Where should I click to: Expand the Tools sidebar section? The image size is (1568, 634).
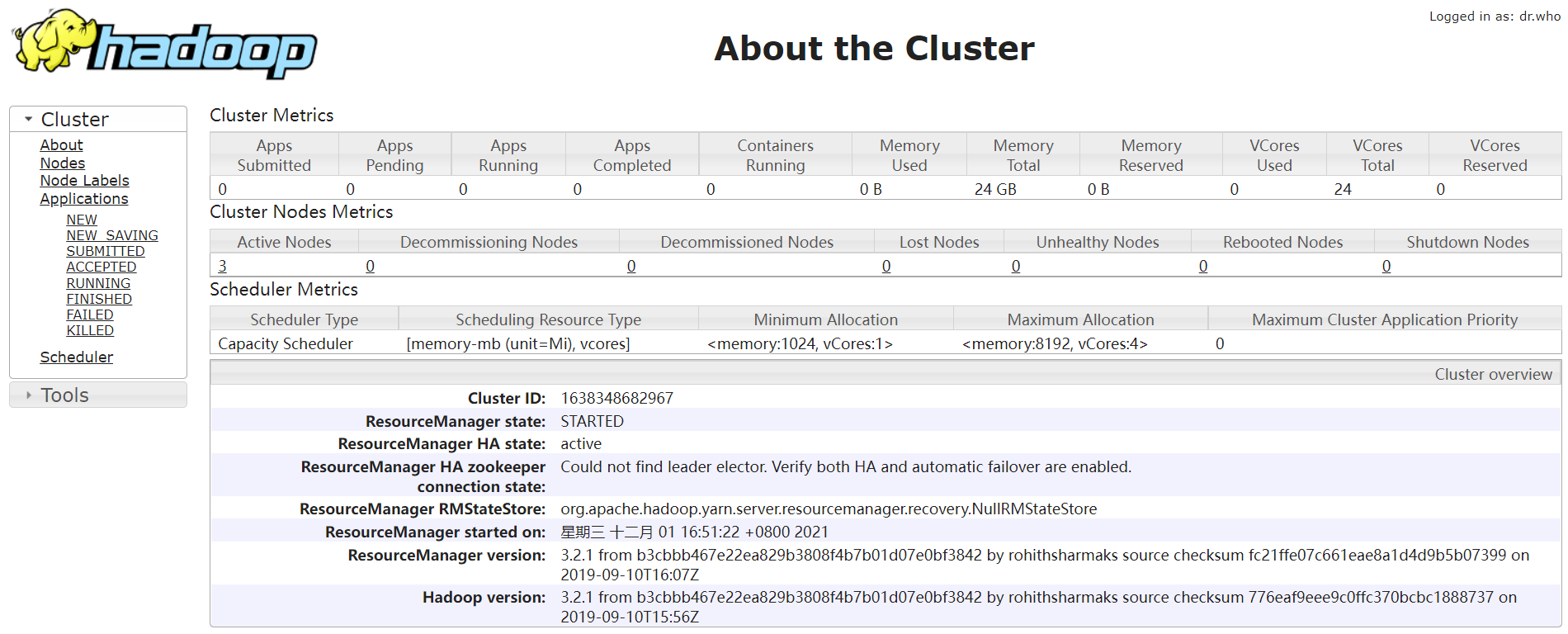[x=98, y=395]
